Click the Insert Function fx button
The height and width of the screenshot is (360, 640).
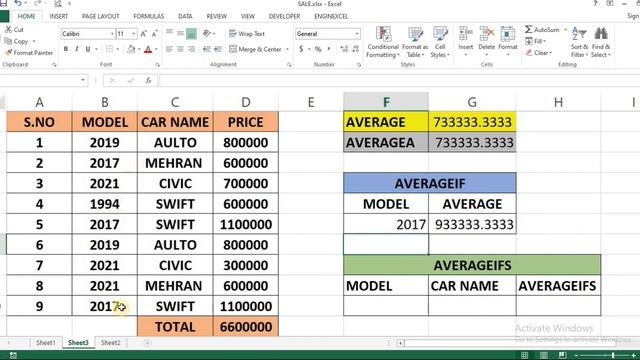click(149, 81)
